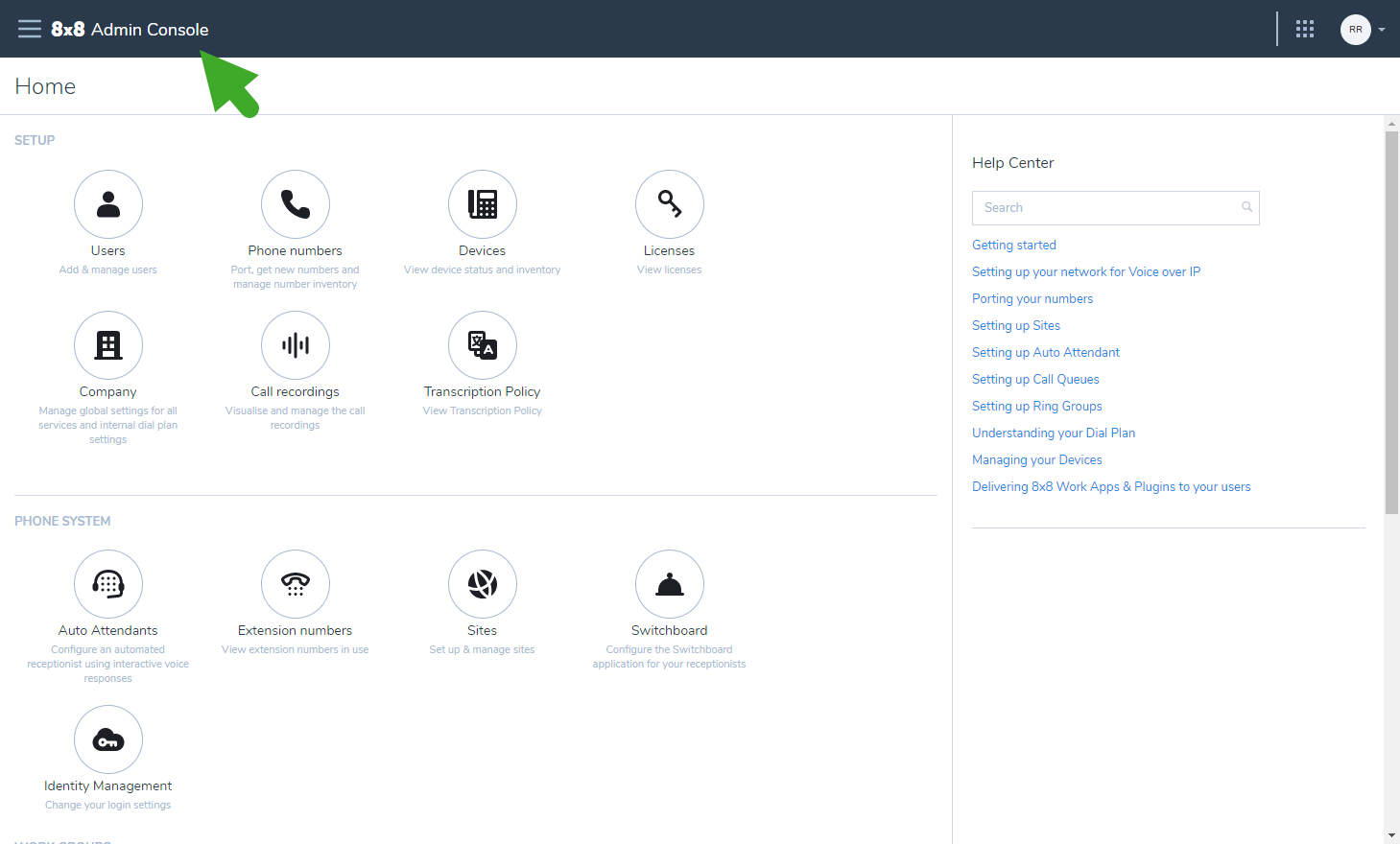Open the Setting up Auto Attendant link
Screen dimensions: 1400x844
click(1046, 352)
